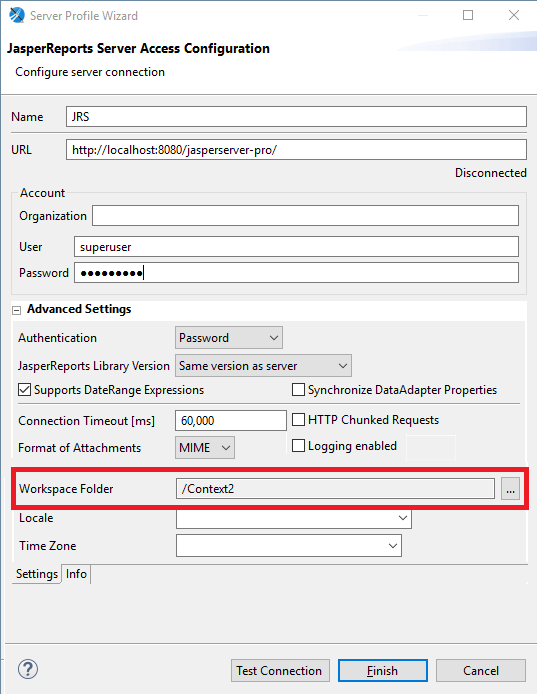Screen dimensions: 537x694
Task: Toggle the Logging enabled checkbox
Action: tap(298, 446)
